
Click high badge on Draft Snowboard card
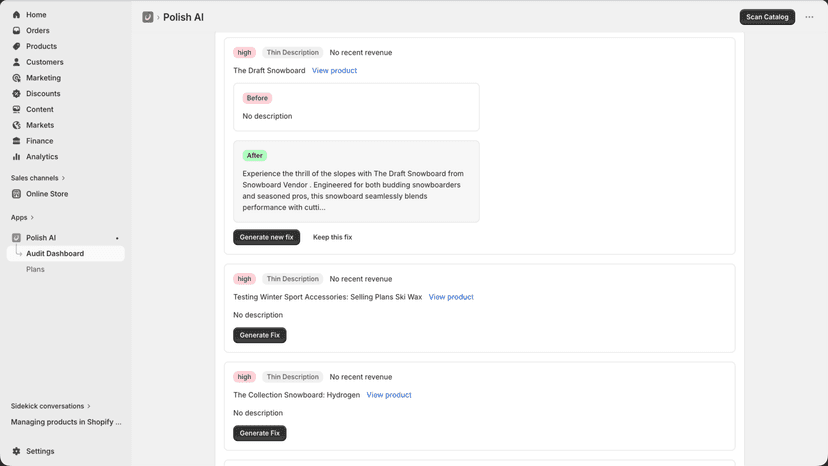[244, 52]
